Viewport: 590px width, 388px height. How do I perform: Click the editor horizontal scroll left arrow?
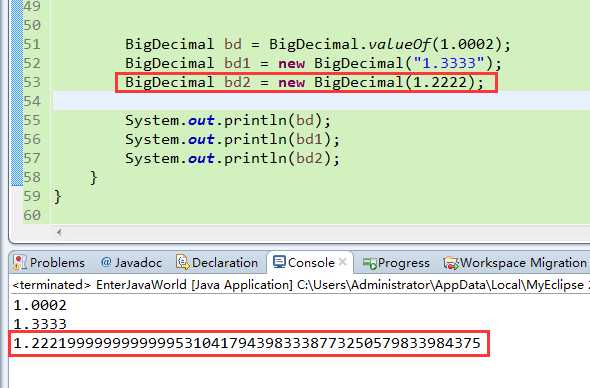tap(59, 232)
